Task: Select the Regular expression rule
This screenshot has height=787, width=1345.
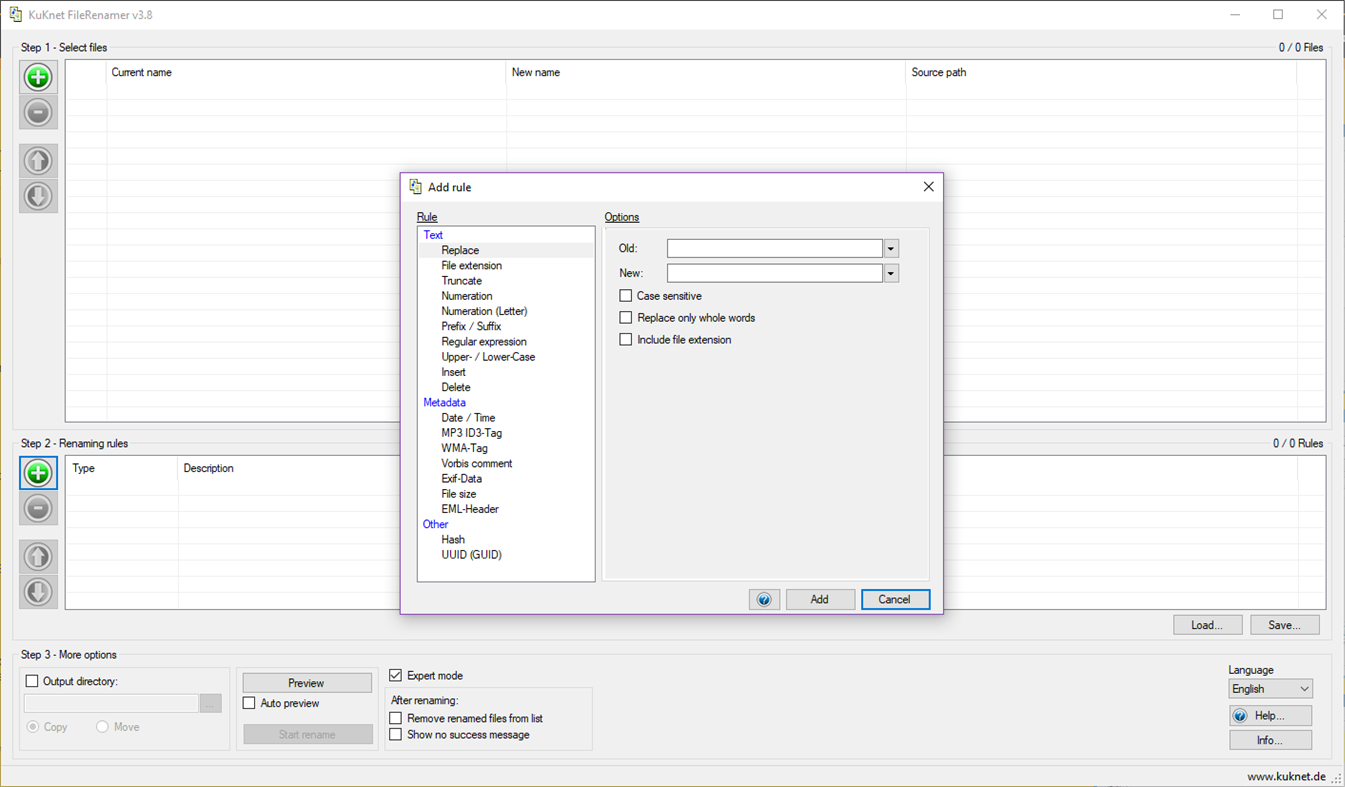Action: click(484, 341)
